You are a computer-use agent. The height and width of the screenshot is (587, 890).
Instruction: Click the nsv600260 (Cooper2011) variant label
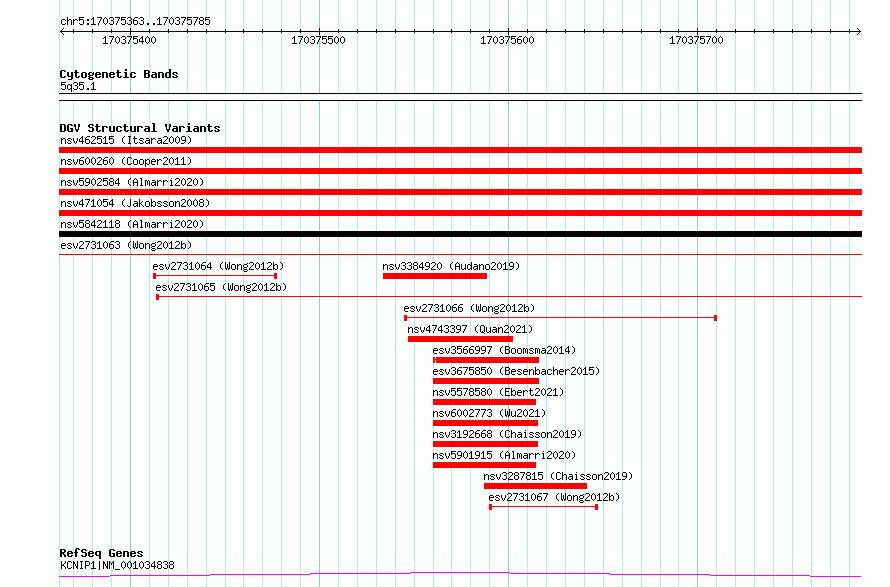point(126,161)
